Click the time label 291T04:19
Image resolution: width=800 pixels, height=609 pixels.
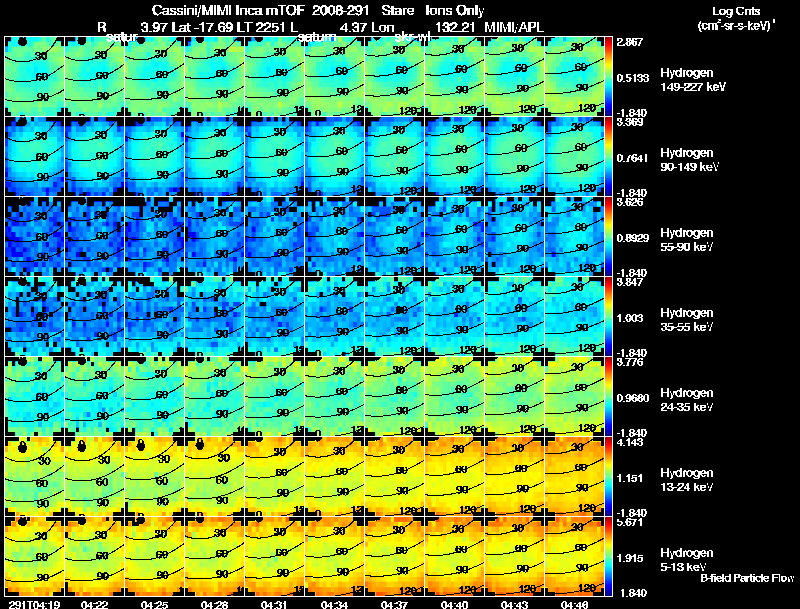tap(34, 604)
